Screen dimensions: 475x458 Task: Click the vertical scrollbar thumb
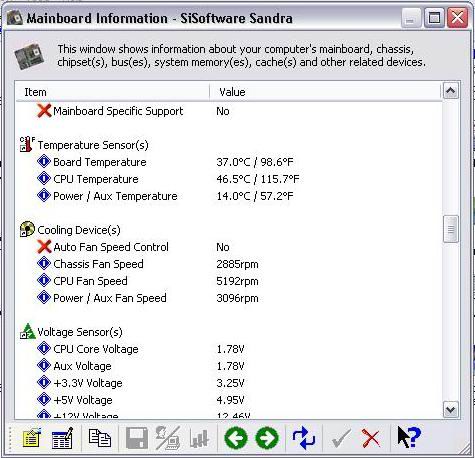tap(451, 229)
